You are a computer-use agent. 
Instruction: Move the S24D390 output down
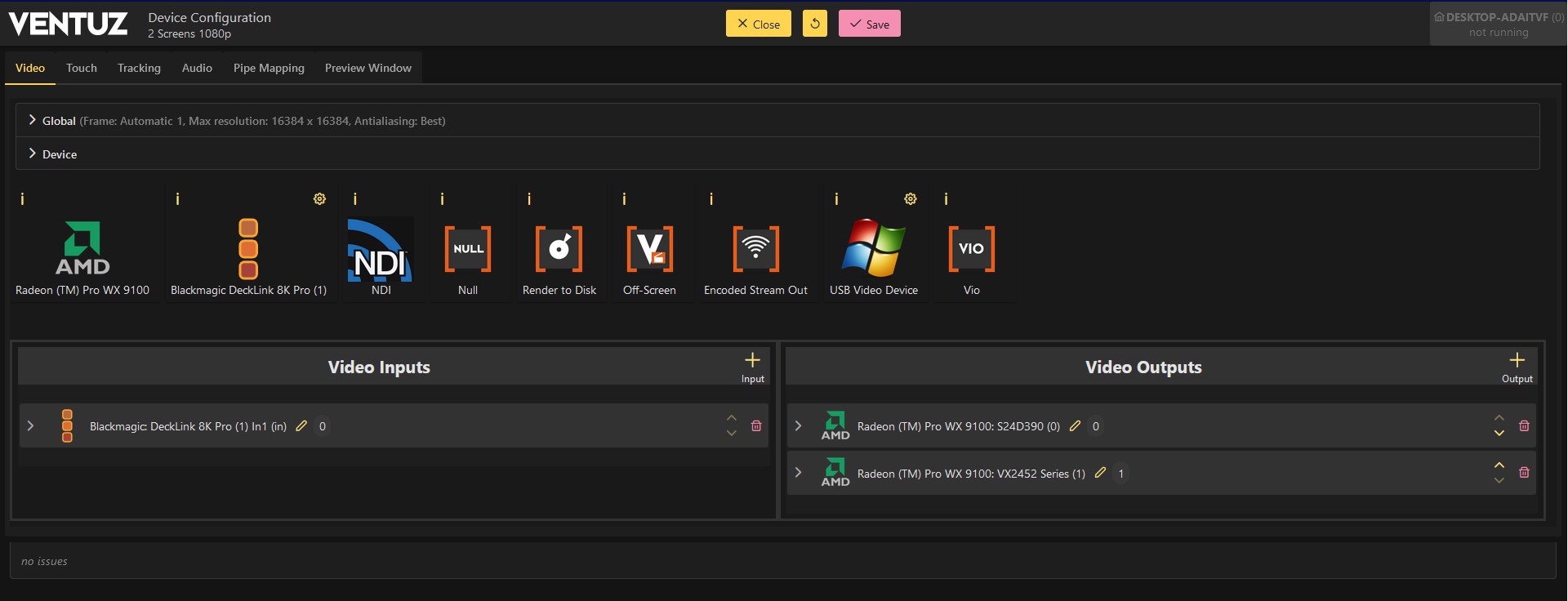[1499, 434]
